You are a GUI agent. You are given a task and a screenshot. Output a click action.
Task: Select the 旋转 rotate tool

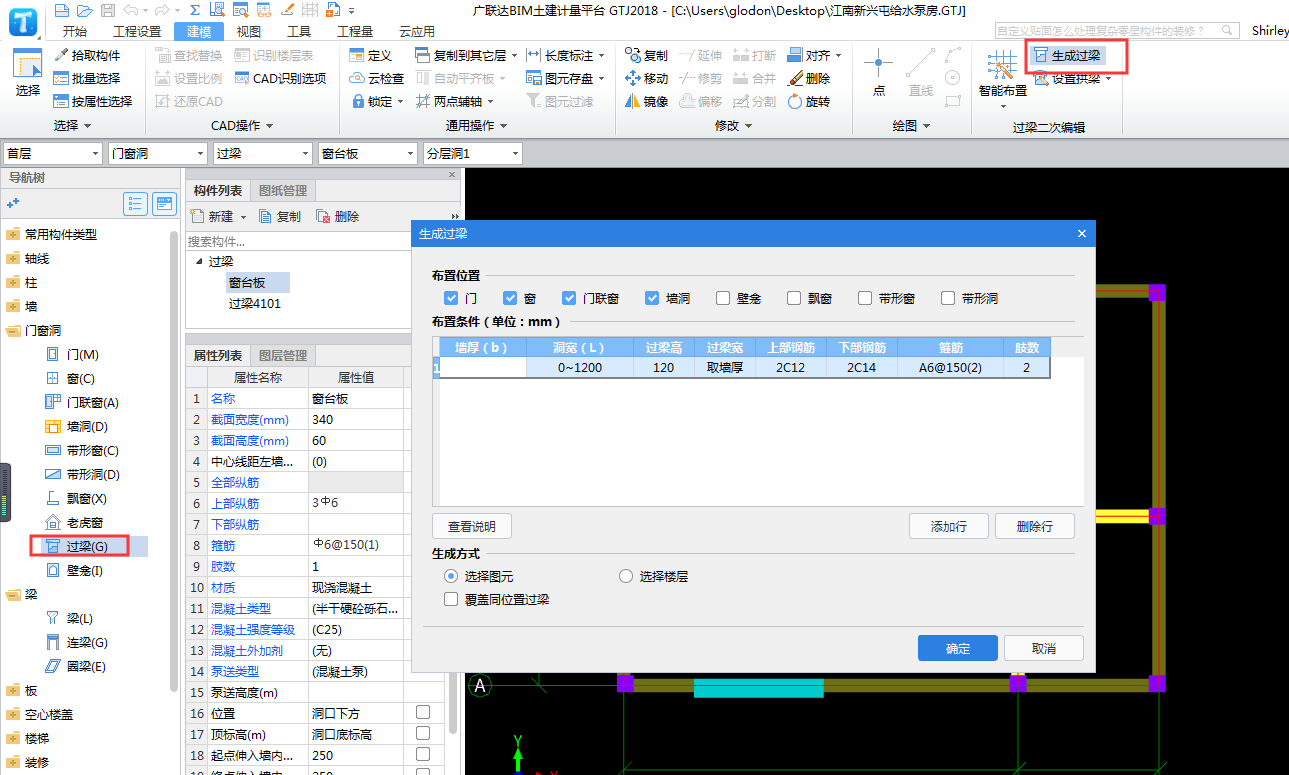pos(809,101)
